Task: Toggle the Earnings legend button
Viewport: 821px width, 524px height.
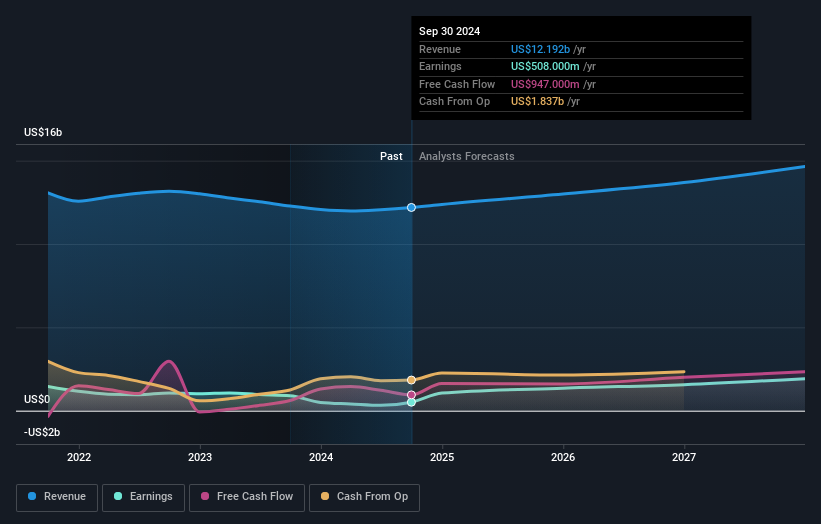Action: tap(143, 497)
